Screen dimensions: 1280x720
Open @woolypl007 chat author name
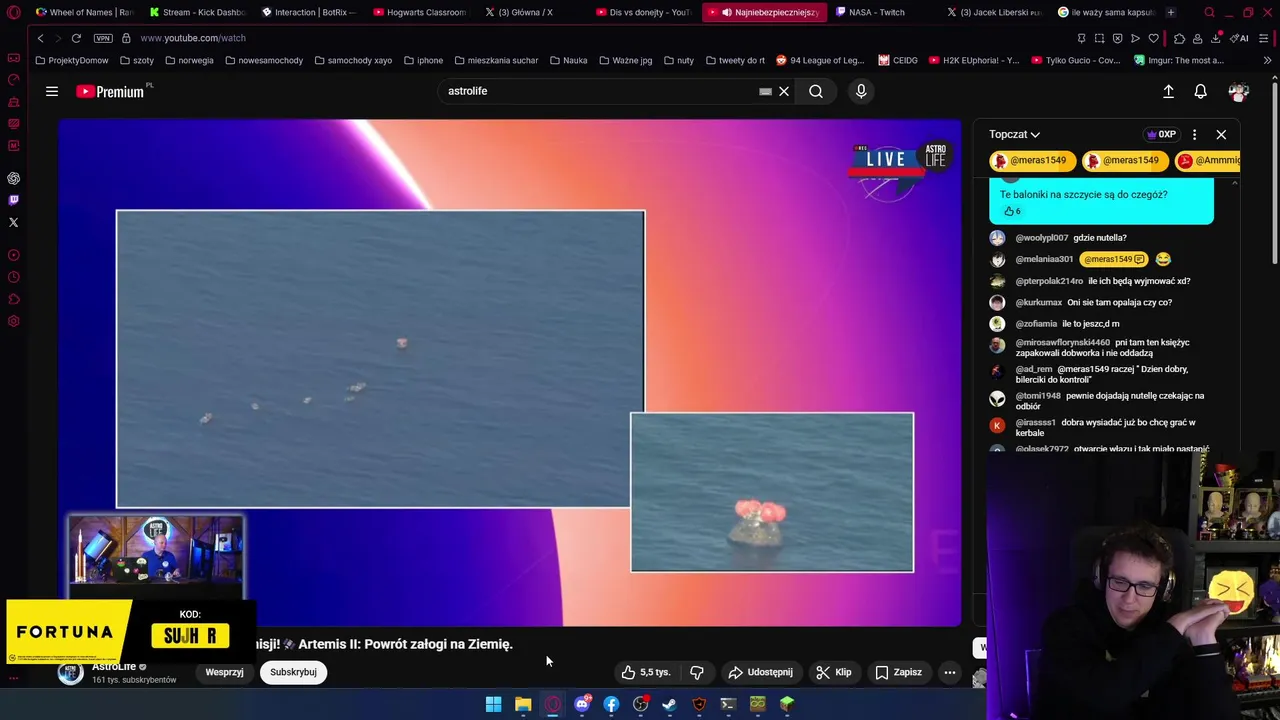1042,238
